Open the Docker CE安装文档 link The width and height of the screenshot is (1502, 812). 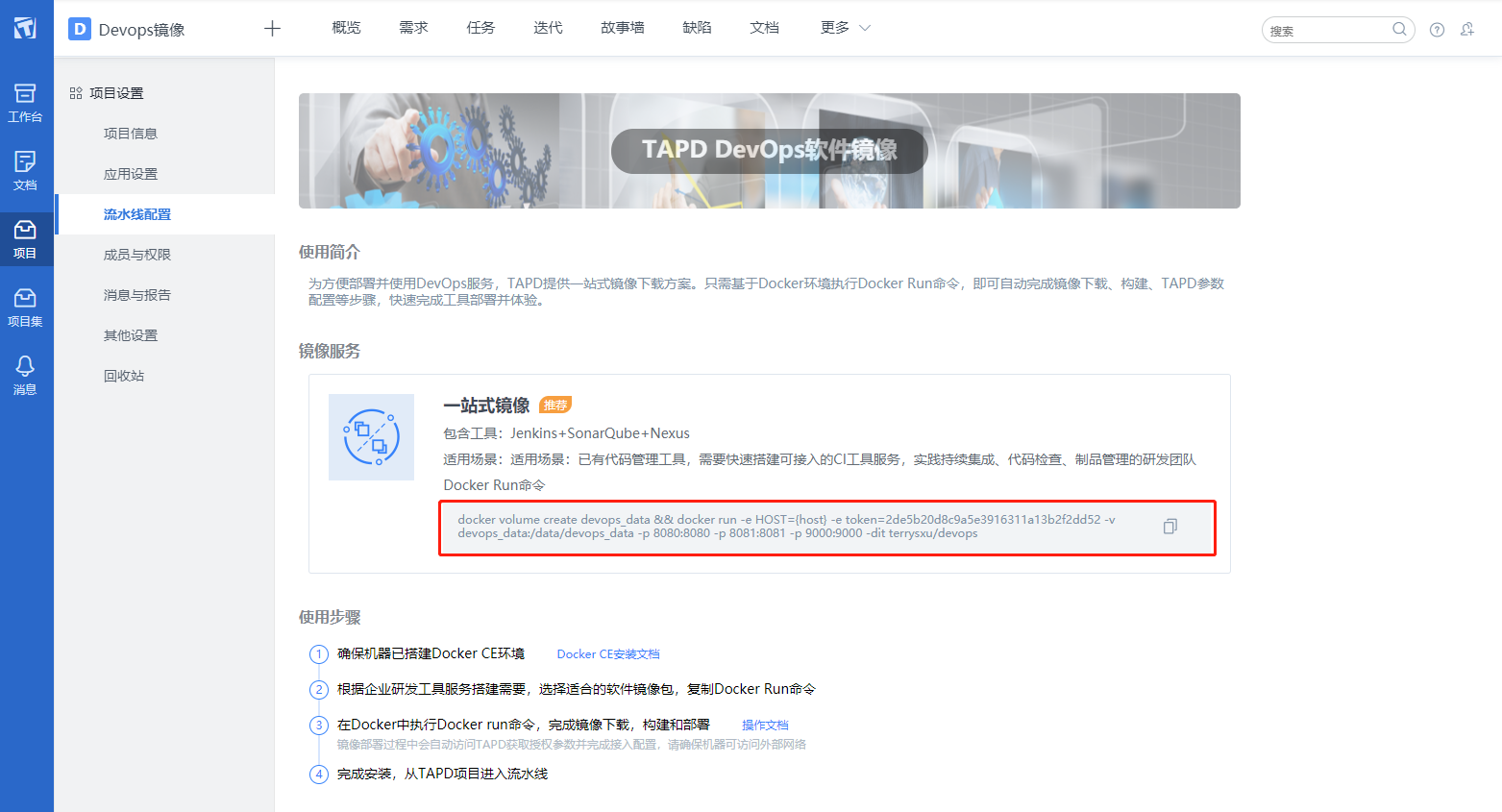coord(608,654)
